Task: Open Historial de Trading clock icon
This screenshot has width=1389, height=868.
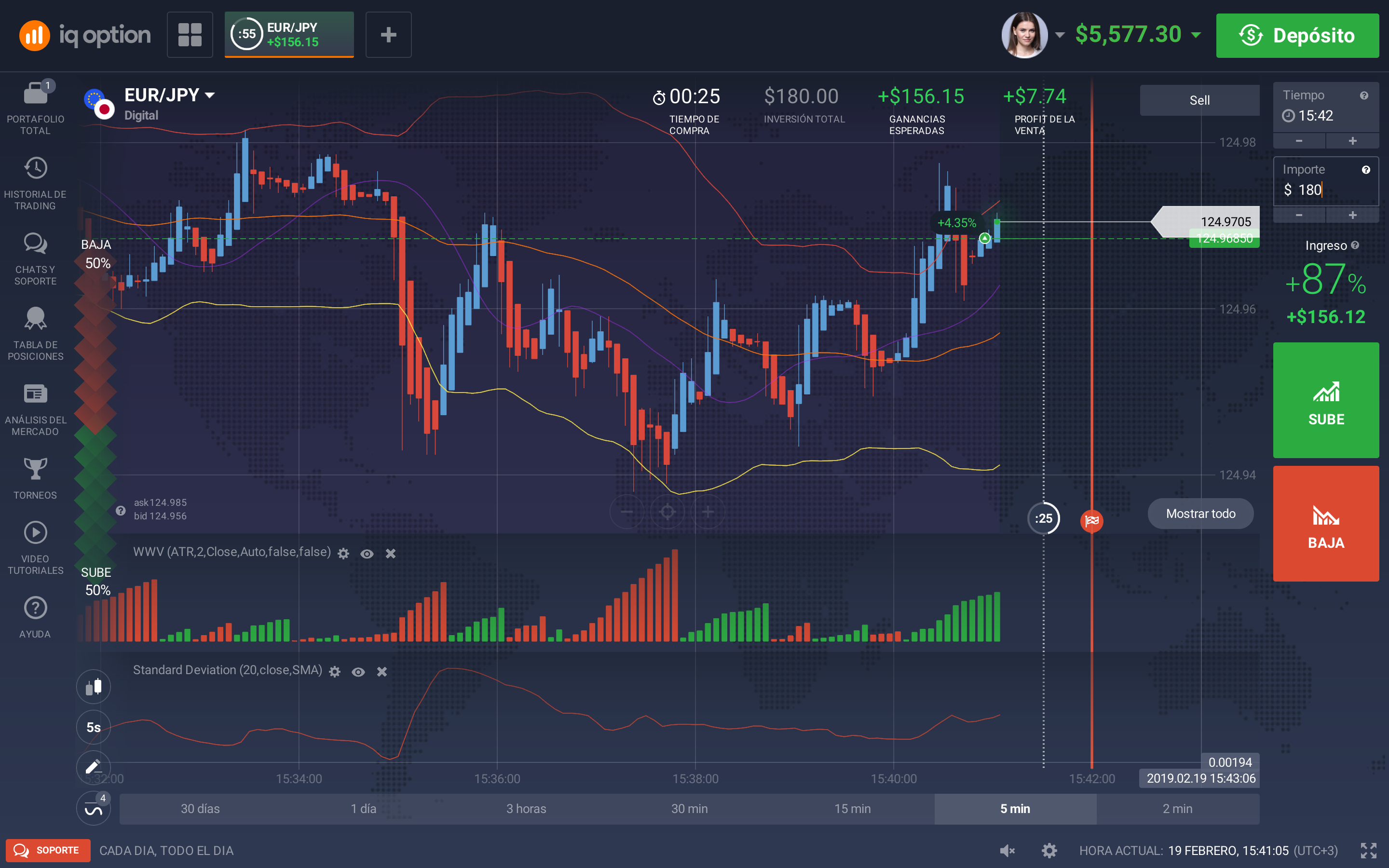Action: [x=36, y=168]
